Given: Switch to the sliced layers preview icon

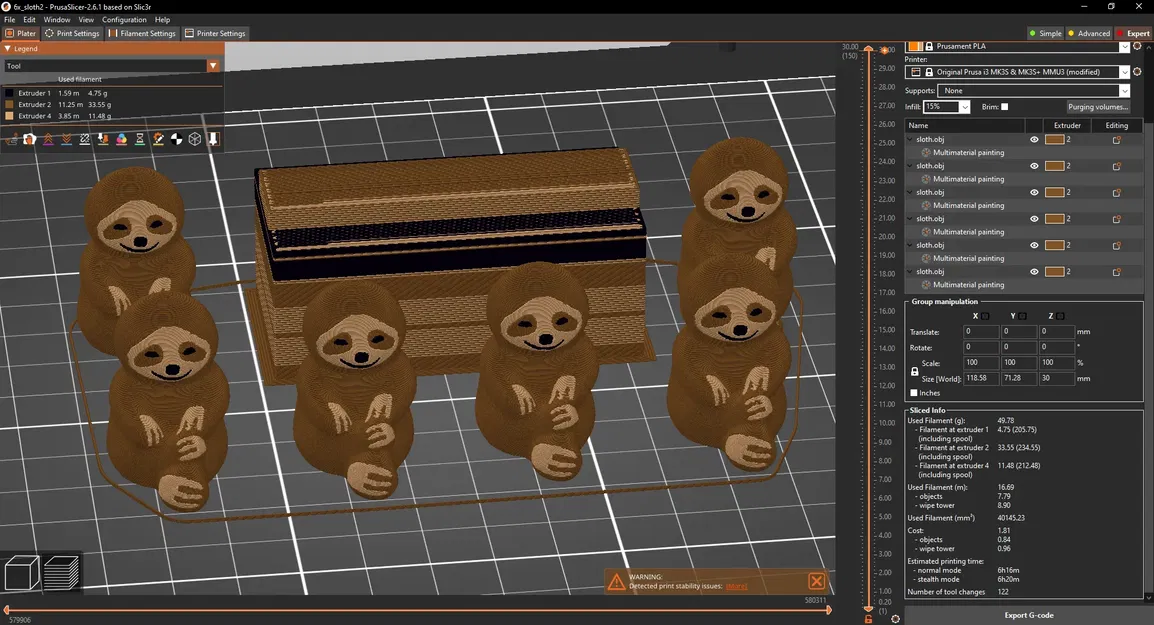Looking at the screenshot, I should coord(62,573).
